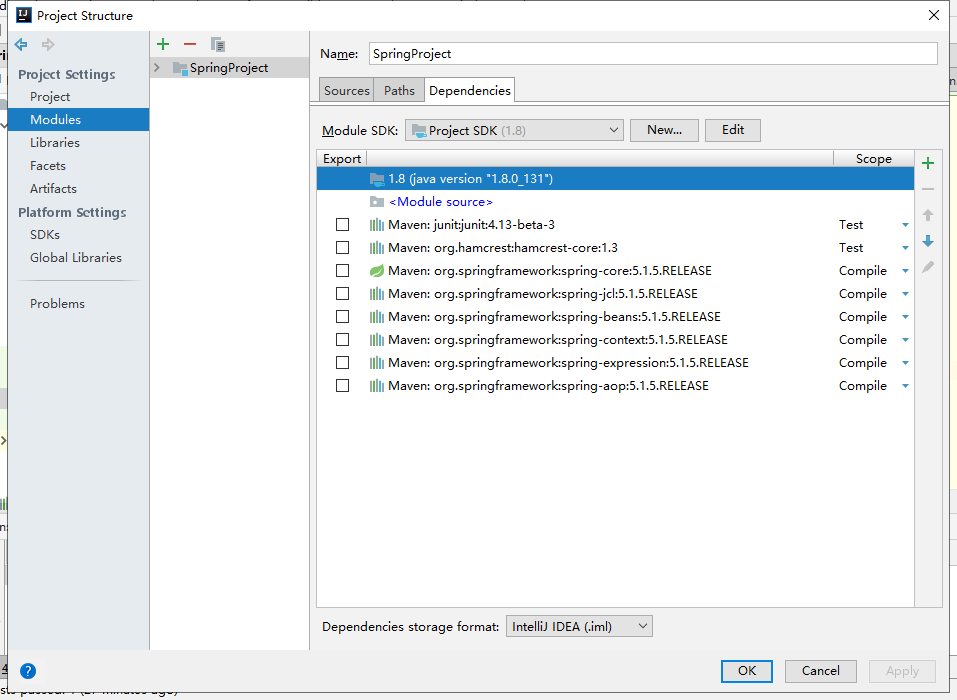This screenshot has width=957, height=700.
Task: Check Export for junit:junit:4.13-beta-3
Action: [342, 225]
